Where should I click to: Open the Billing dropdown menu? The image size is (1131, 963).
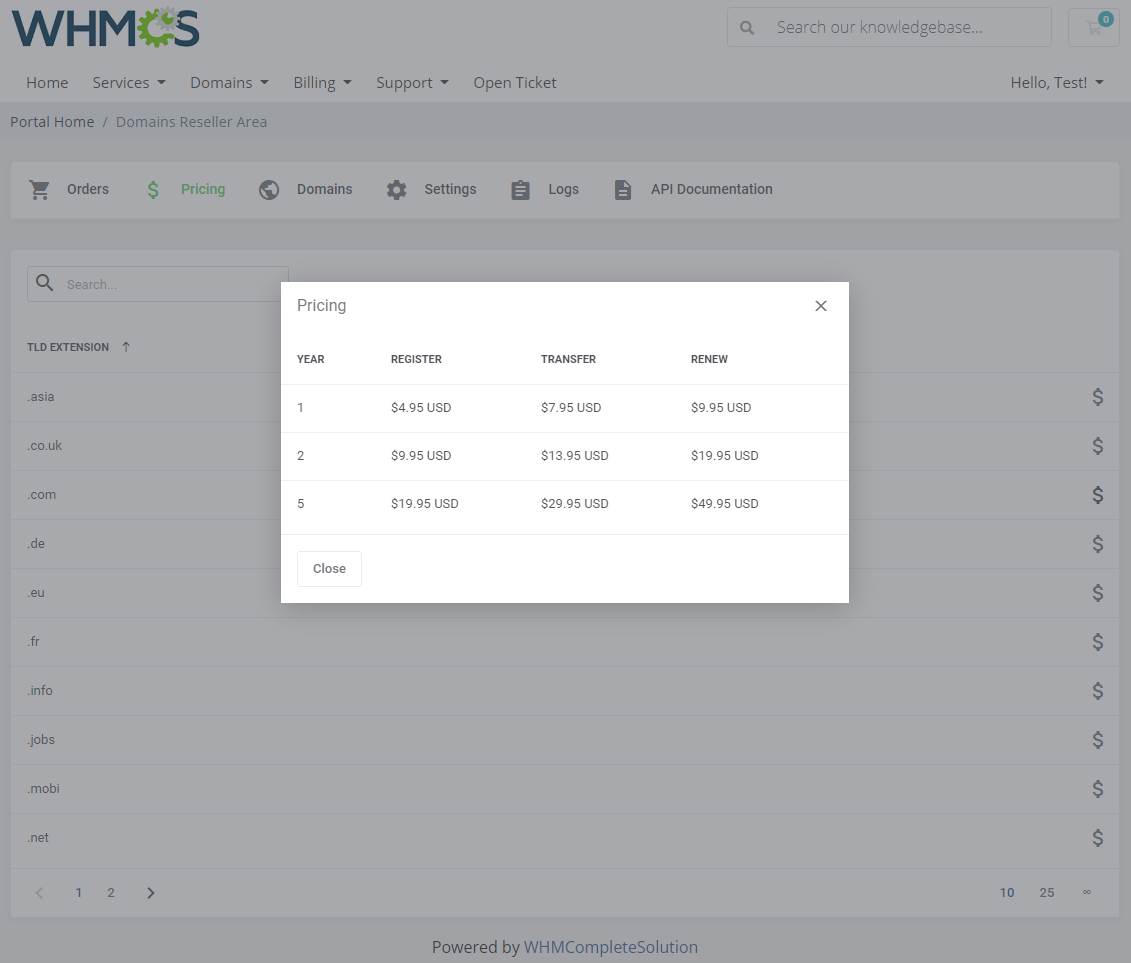322,82
